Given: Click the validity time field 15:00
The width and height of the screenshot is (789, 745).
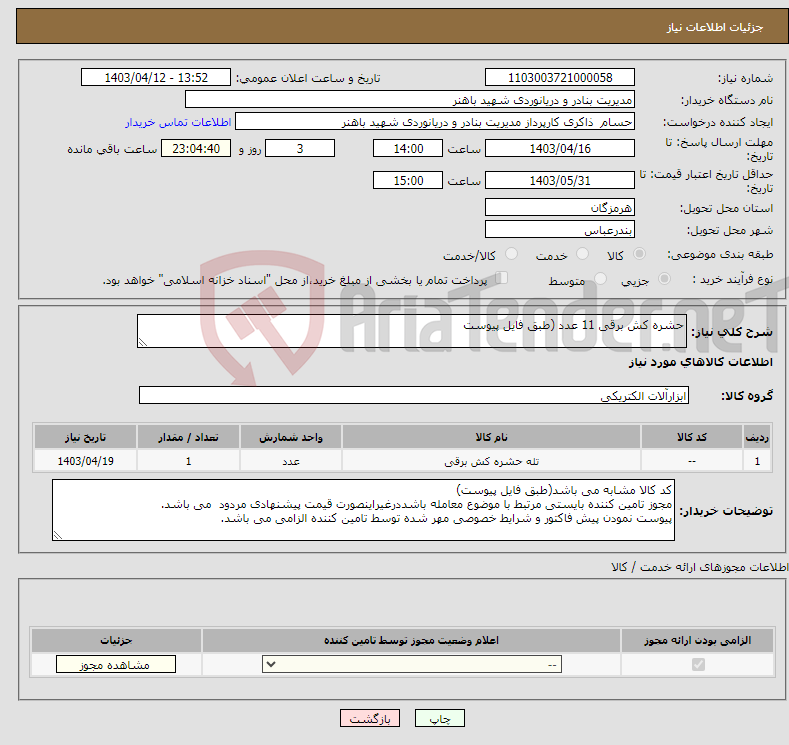Looking at the screenshot, I should (x=408, y=180).
